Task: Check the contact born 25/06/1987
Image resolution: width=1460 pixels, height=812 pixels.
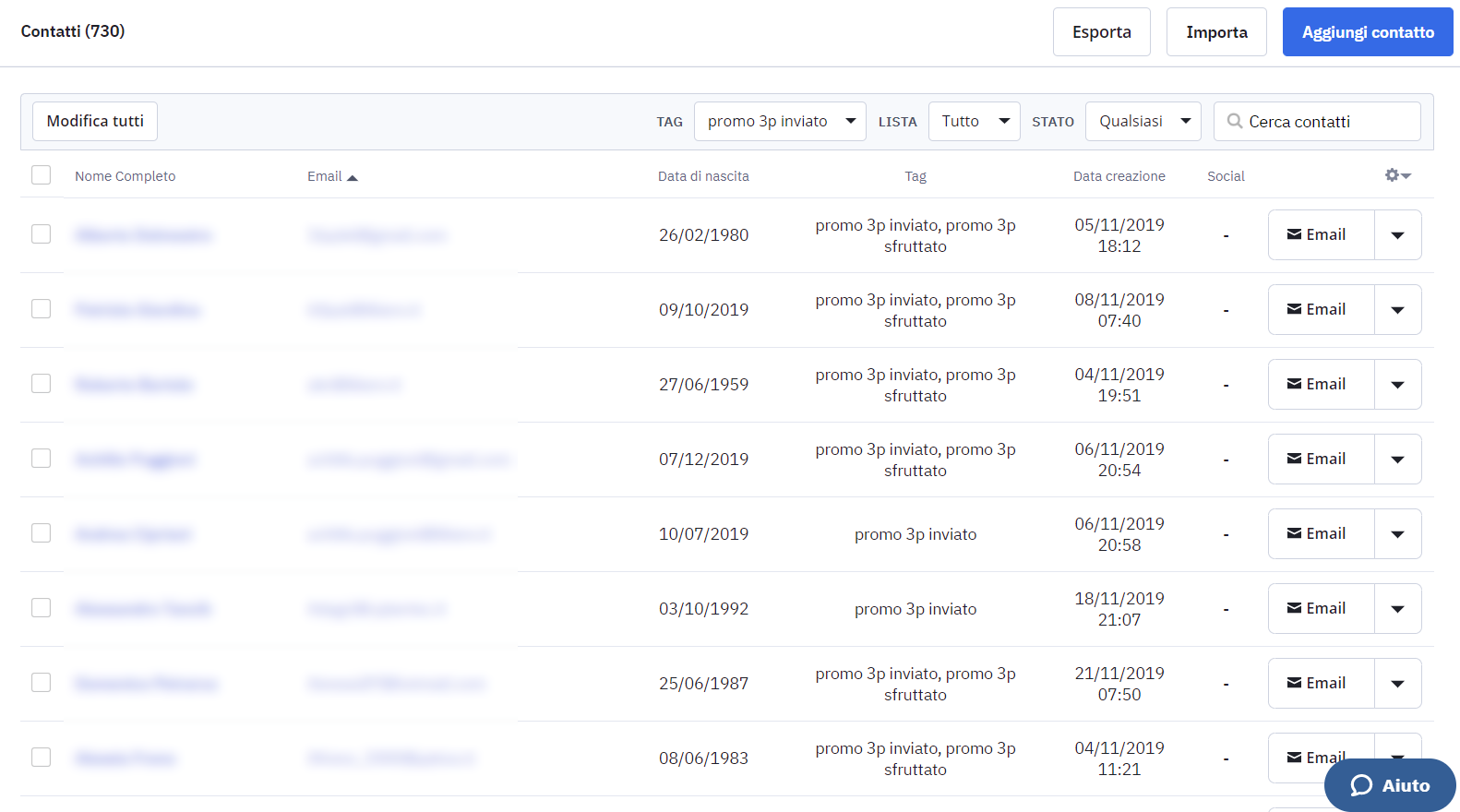Action: (x=42, y=683)
